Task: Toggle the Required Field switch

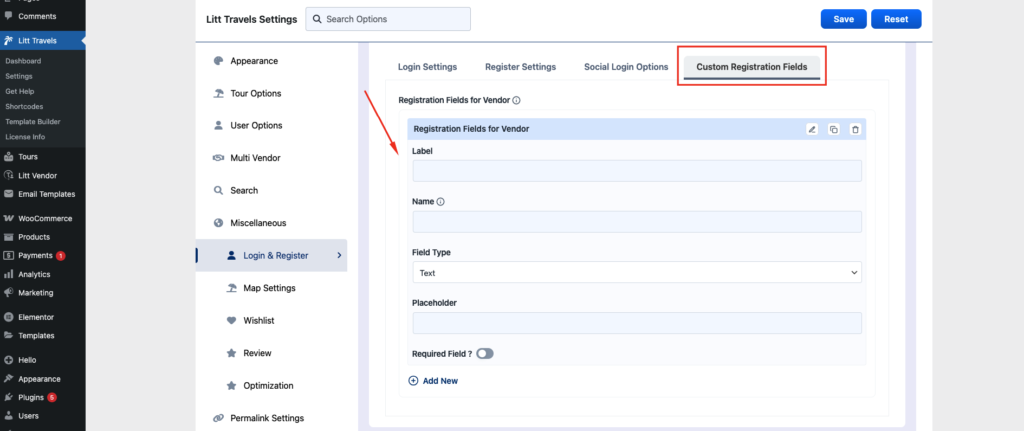Action: pyautogui.click(x=485, y=353)
